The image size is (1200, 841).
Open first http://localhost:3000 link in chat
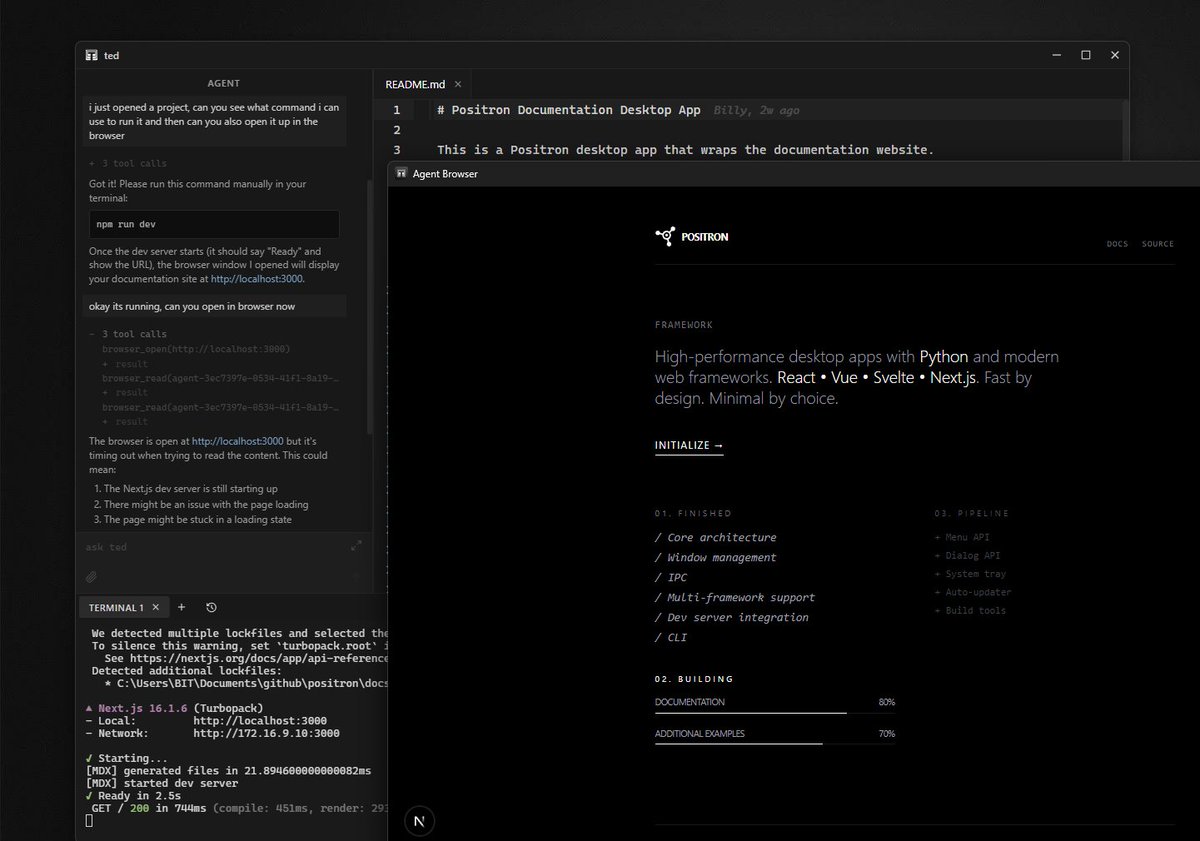(256, 279)
